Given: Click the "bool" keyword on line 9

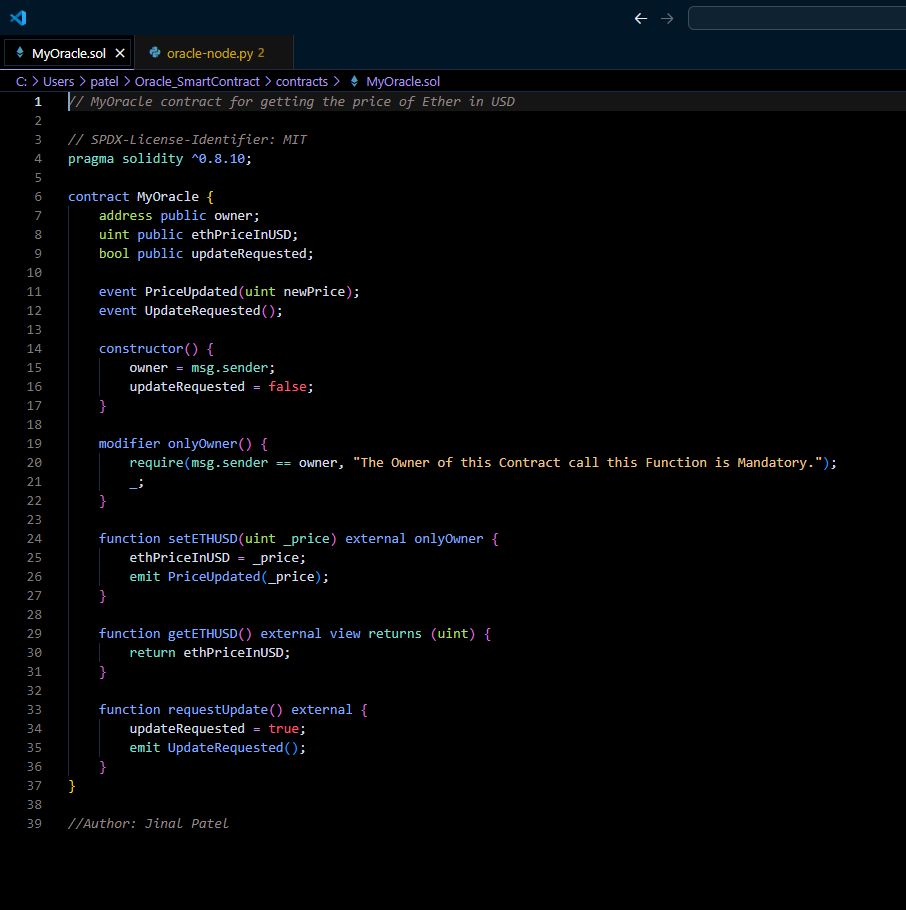Looking at the screenshot, I should [114, 254].
